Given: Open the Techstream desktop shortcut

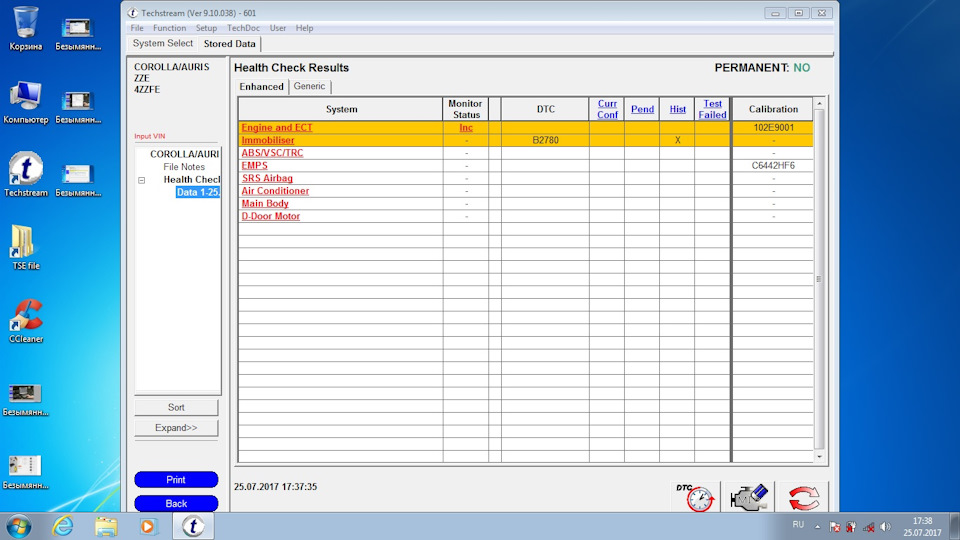Looking at the screenshot, I should click(26, 174).
